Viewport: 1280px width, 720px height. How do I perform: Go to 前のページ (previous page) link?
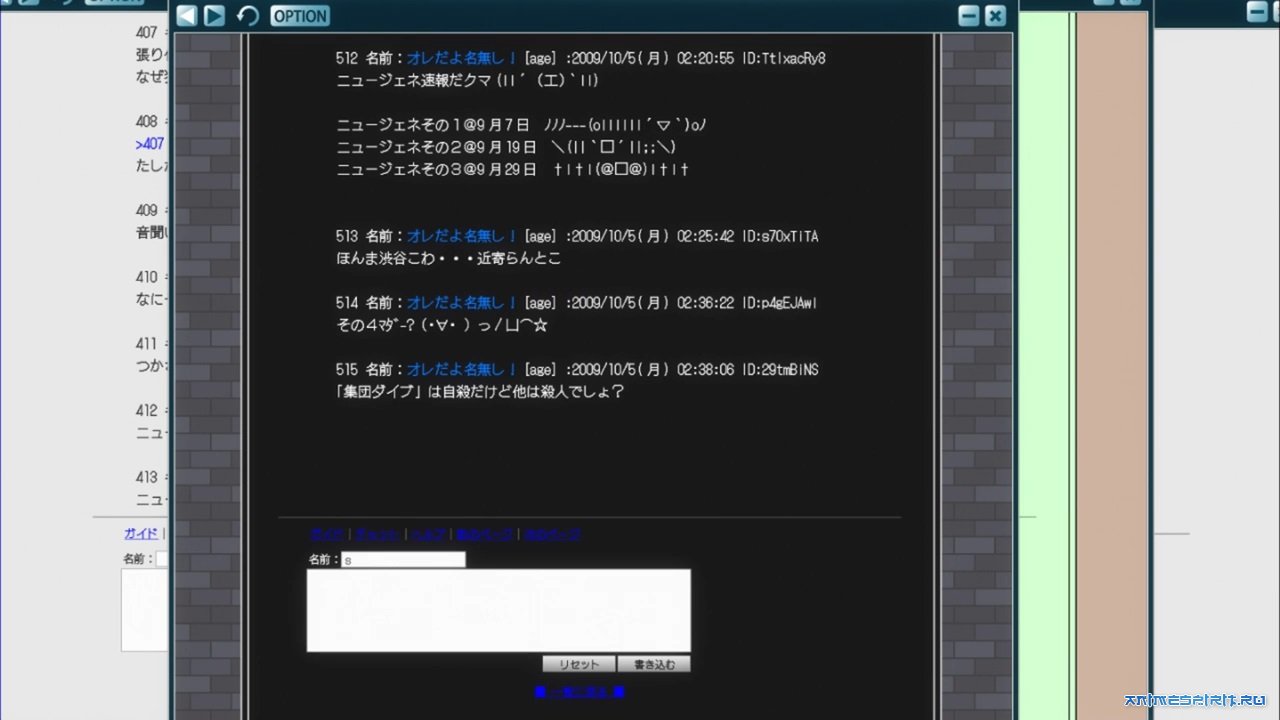click(483, 535)
